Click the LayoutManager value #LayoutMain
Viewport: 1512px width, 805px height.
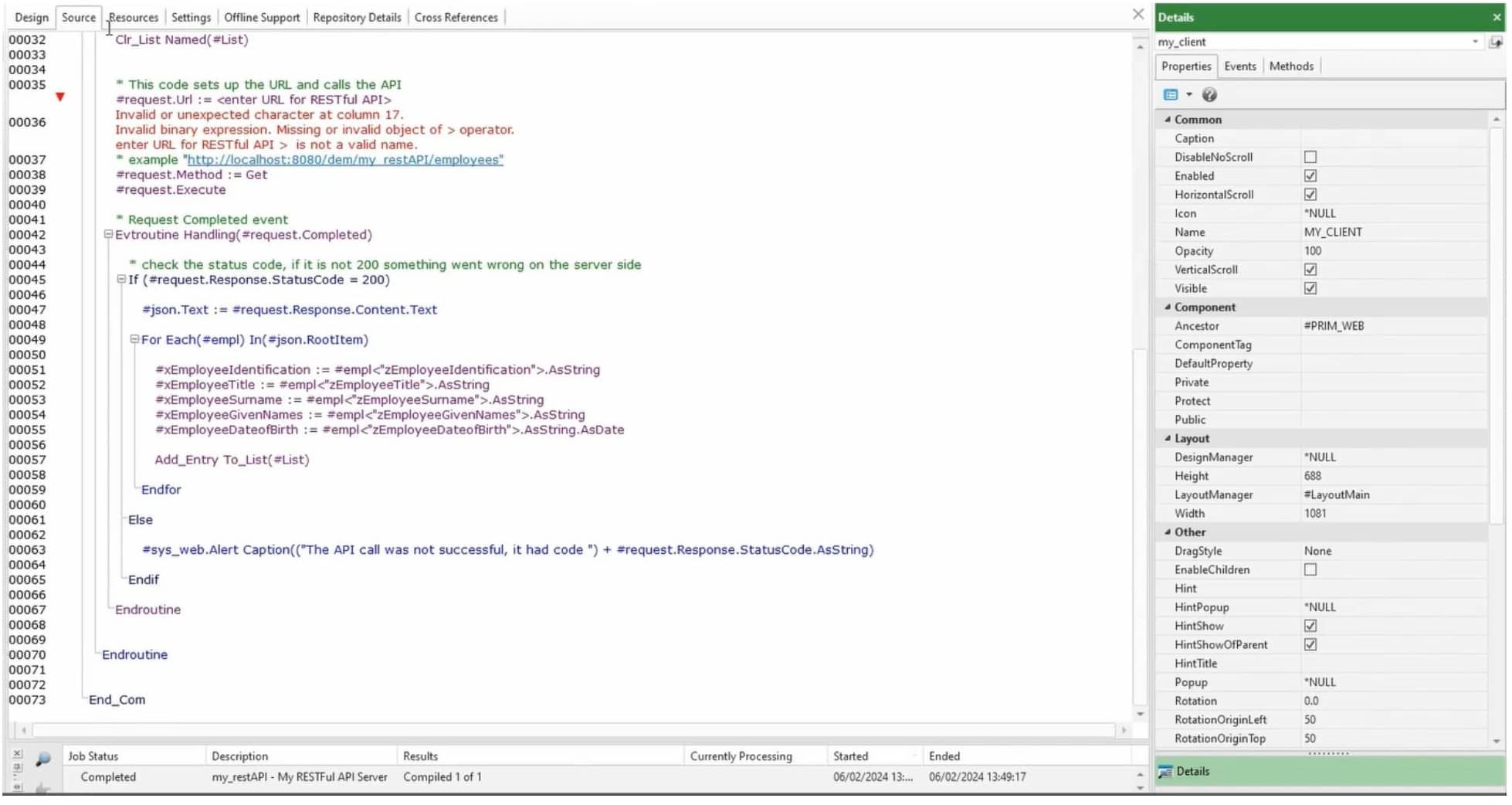tap(1394, 494)
